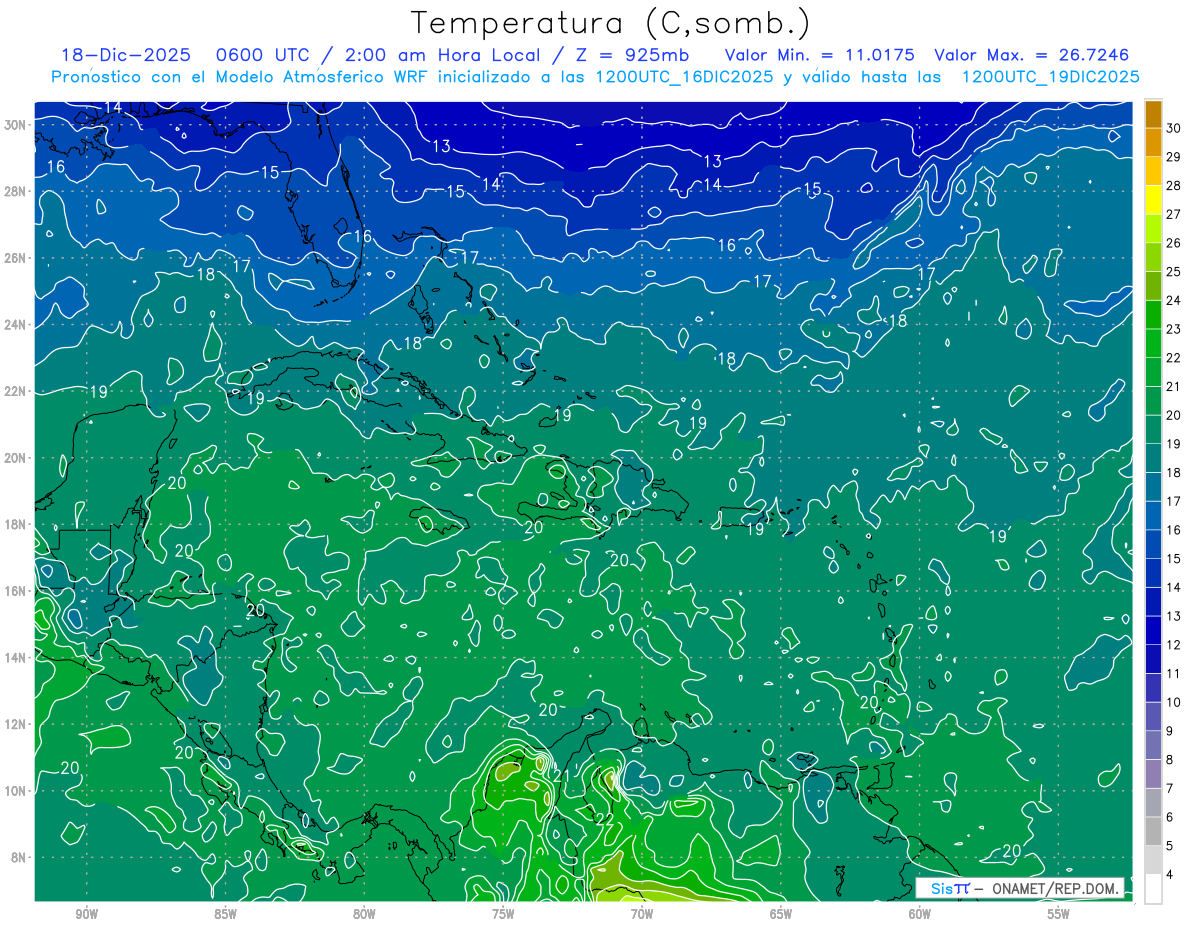This screenshot has height=927, width=1200.
Task: Click the 55W longitude axis label
Action: [1059, 914]
